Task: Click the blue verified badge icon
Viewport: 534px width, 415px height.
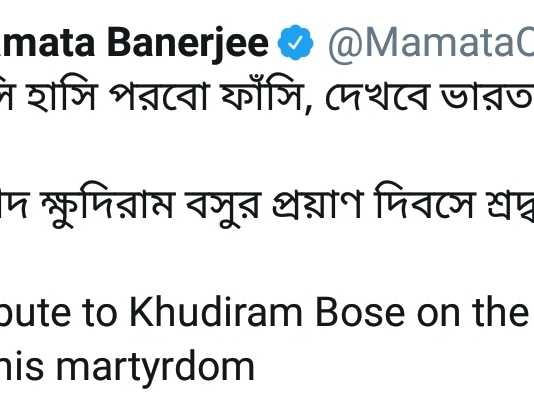Action: click(x=295, y=43)
